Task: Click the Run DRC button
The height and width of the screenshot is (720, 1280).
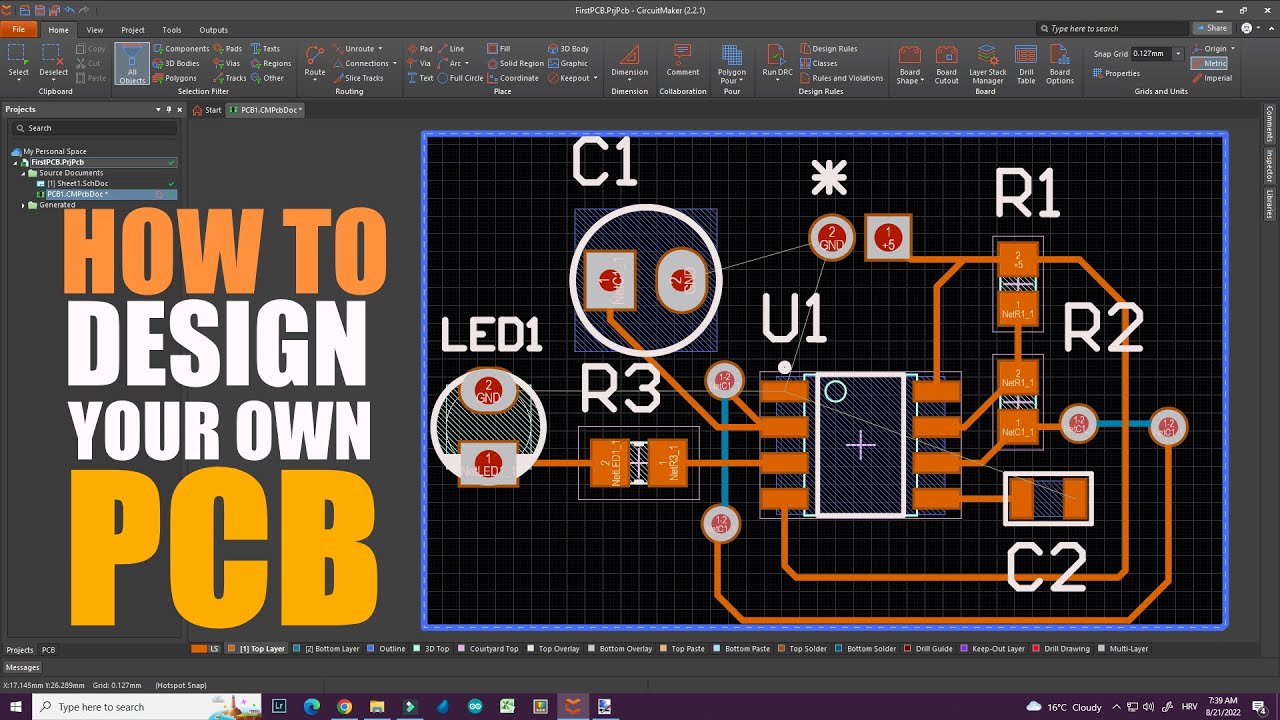Action: [x=777, y=60]
